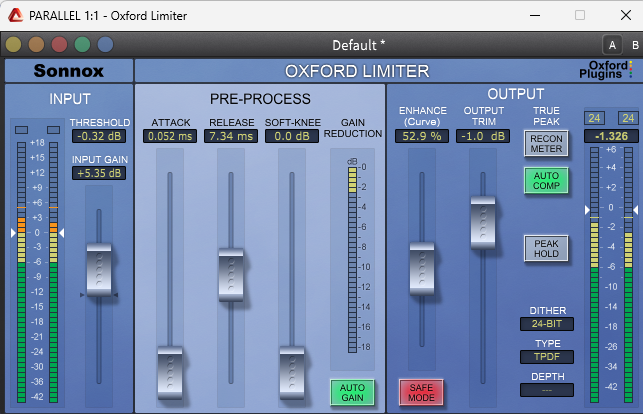Viewport: 643px width, 414px height.
Task: Click the SOFT-KNEE fader handle
Action: (292, 373)
